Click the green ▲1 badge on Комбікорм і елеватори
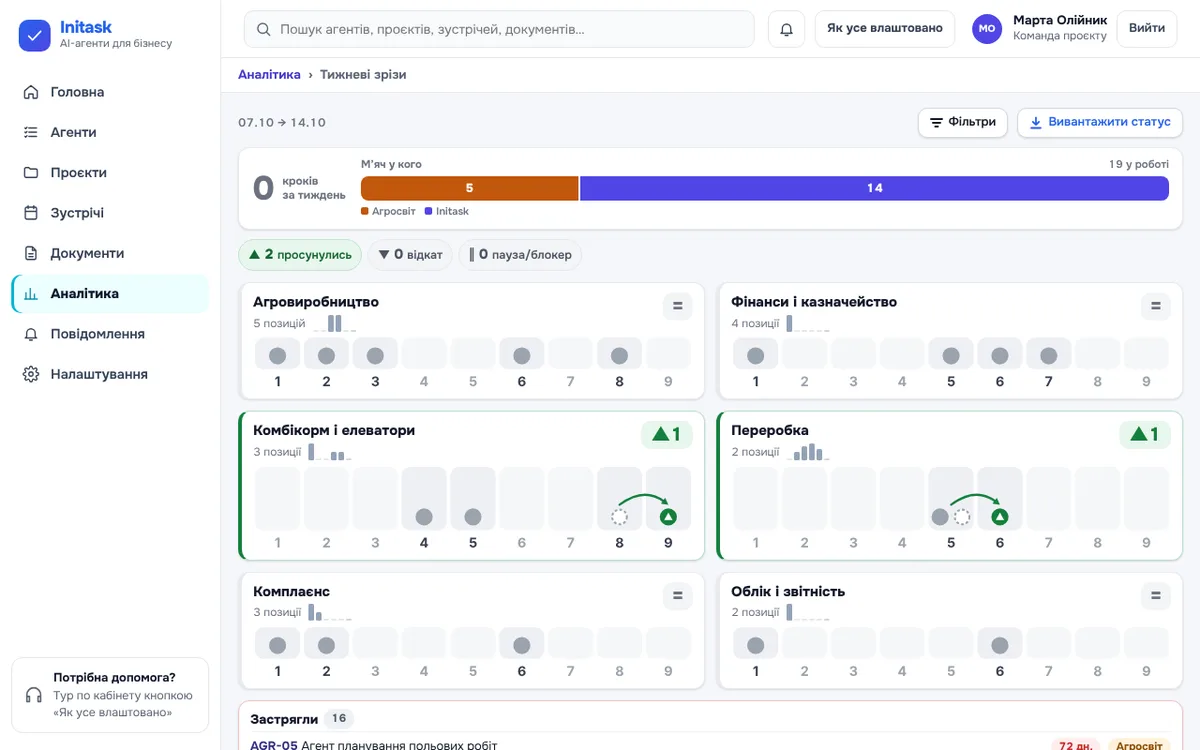Viewport: 1200px width, 750px height. click(666, 435)
